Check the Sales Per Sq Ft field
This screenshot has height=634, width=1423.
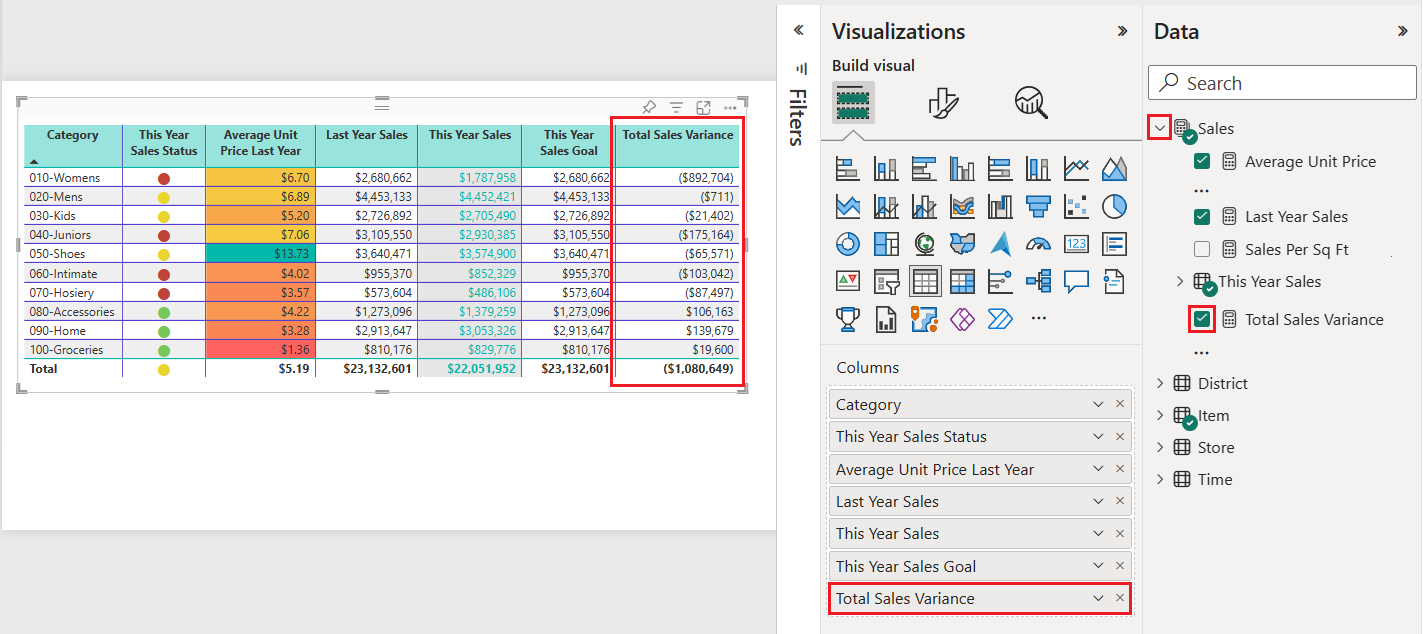[1202, 249]
